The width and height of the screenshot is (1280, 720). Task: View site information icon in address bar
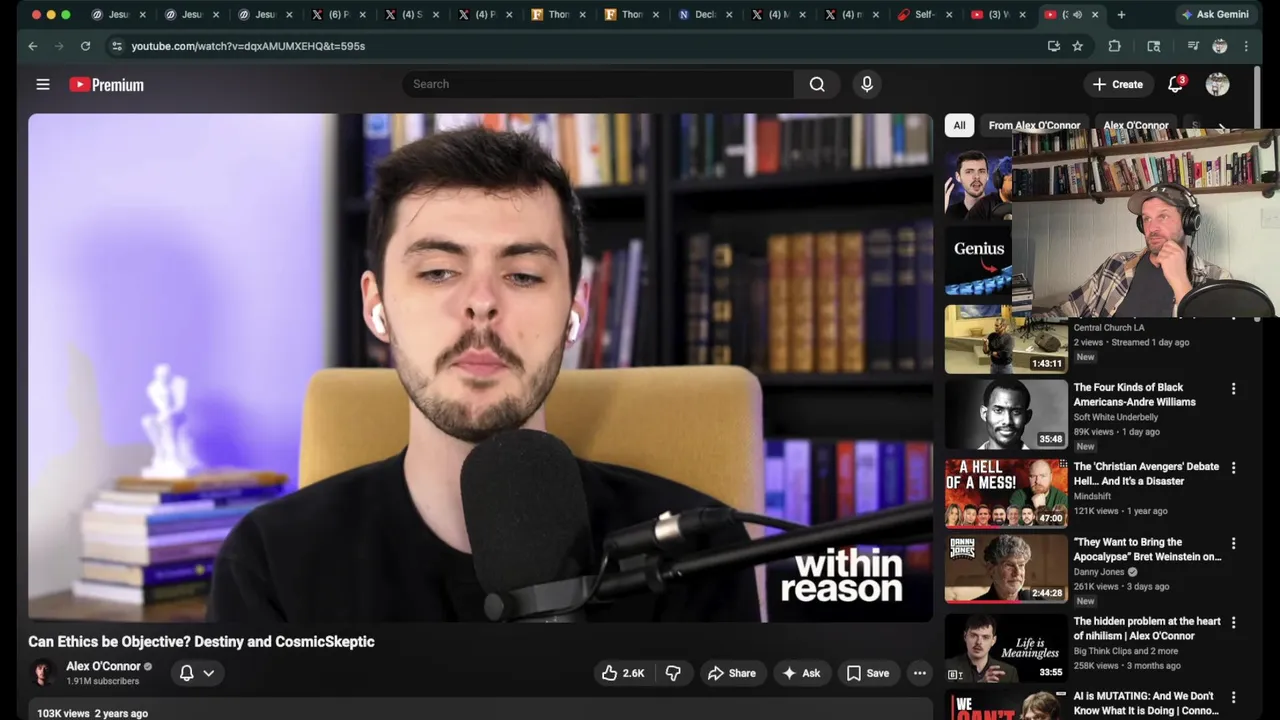(x=117, y=46)
